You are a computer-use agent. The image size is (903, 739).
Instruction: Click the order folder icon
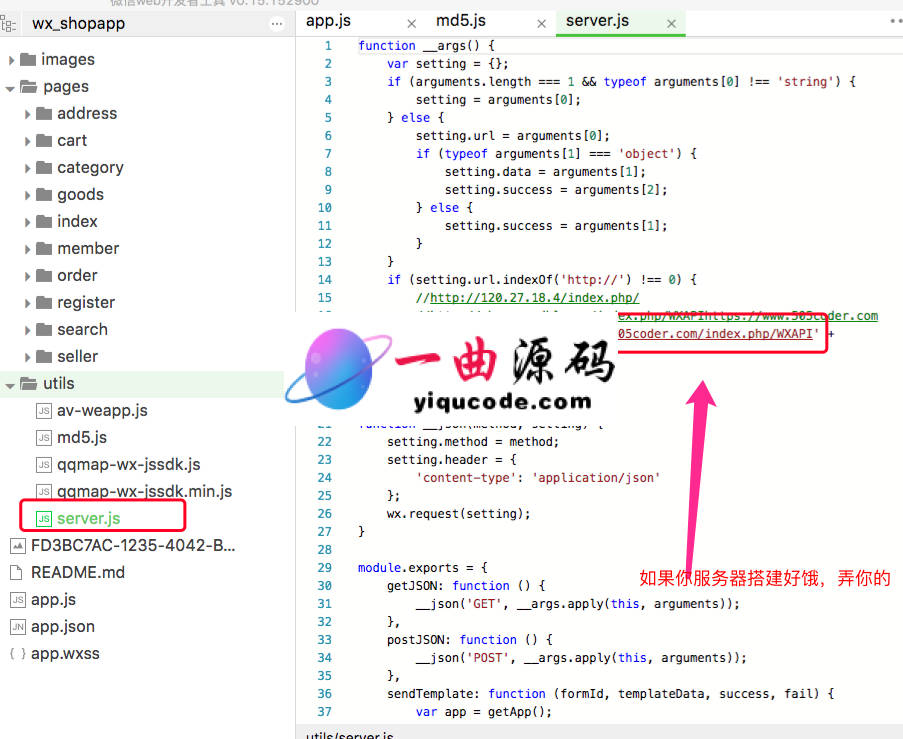click(44, 276)
